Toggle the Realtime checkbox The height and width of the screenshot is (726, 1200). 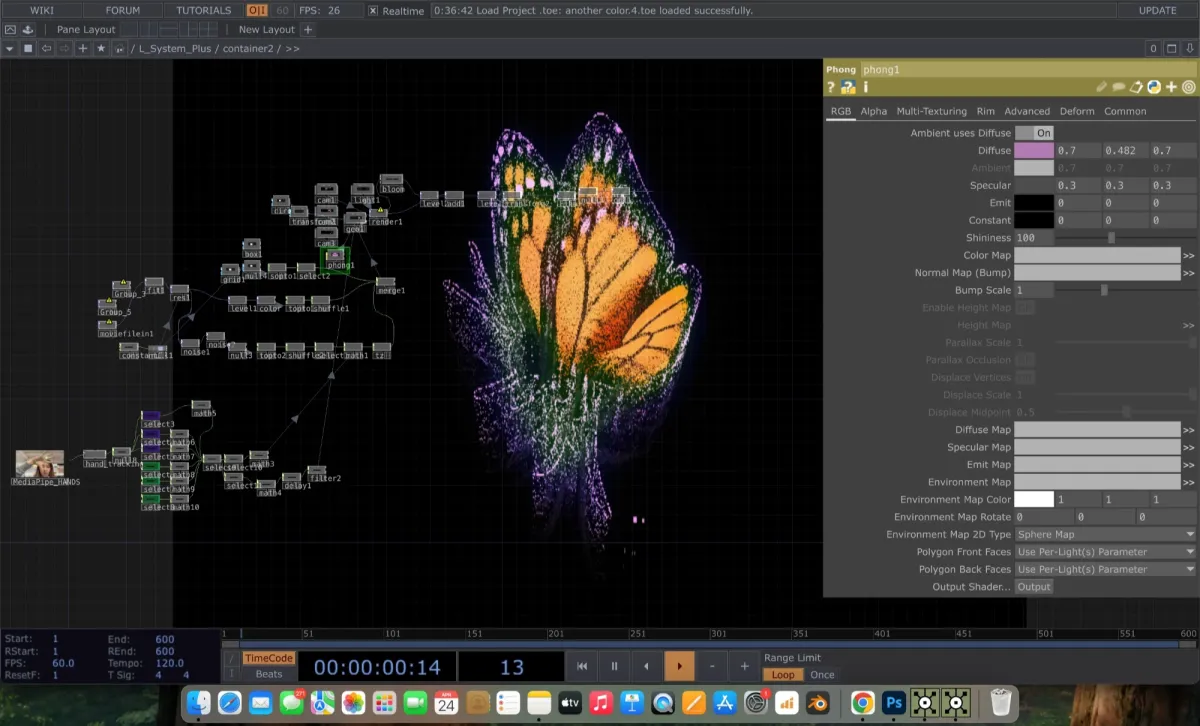[373, 11]
